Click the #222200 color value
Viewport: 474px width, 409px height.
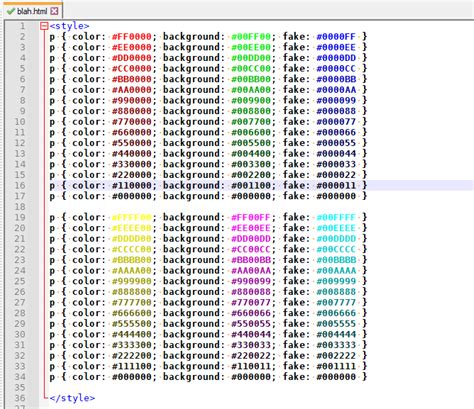[132, 356]
